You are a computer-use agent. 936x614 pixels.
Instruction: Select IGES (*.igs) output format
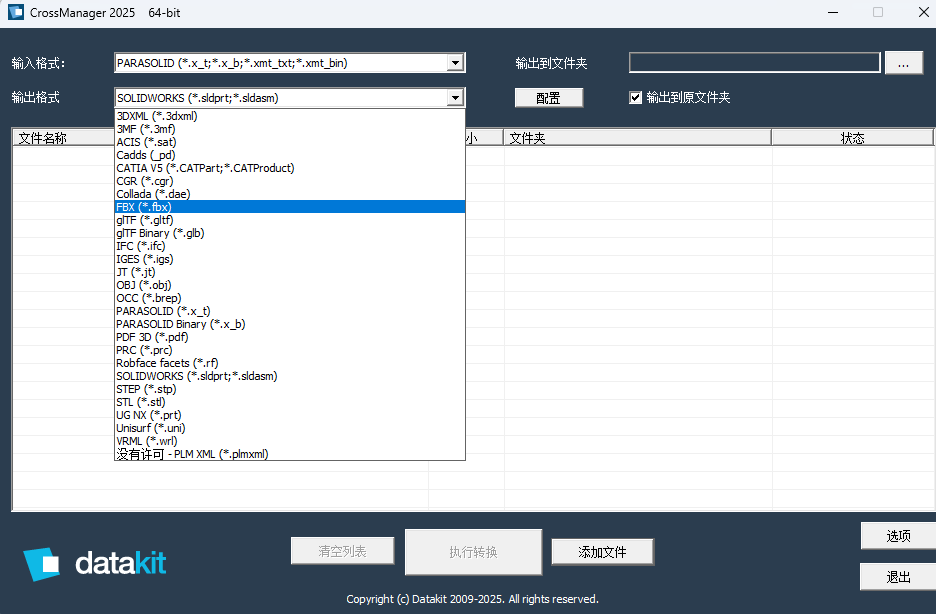290,259
